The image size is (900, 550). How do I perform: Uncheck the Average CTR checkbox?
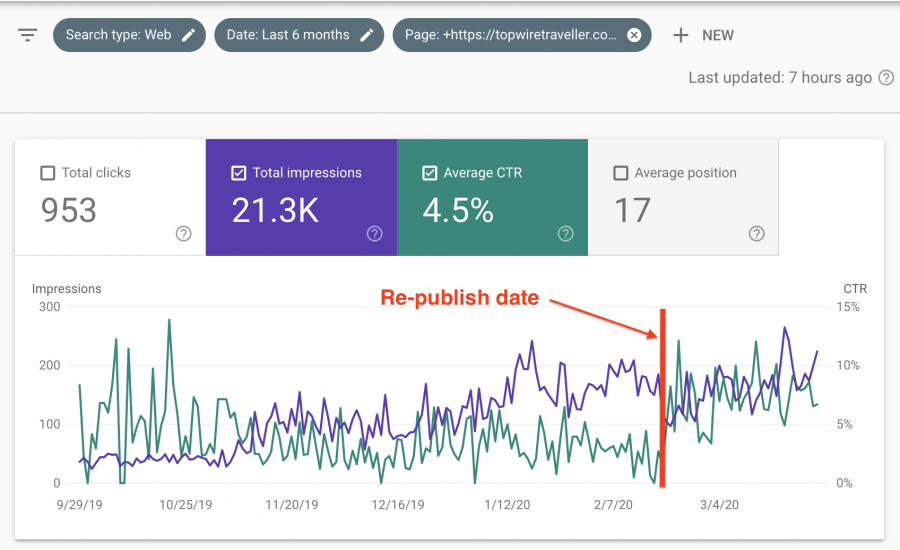tap(430, 173)
